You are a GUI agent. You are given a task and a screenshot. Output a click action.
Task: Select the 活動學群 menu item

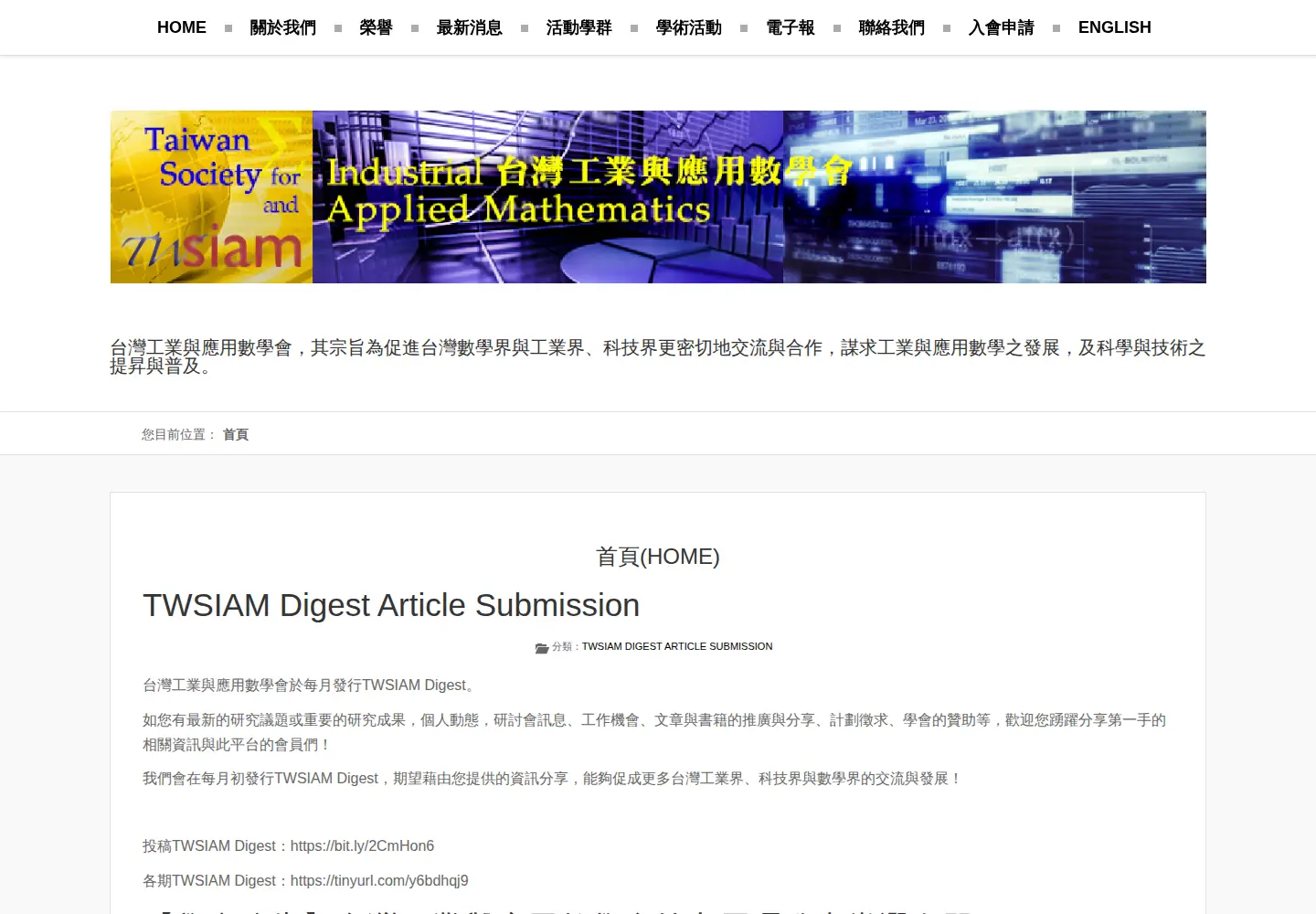[579, 27]
